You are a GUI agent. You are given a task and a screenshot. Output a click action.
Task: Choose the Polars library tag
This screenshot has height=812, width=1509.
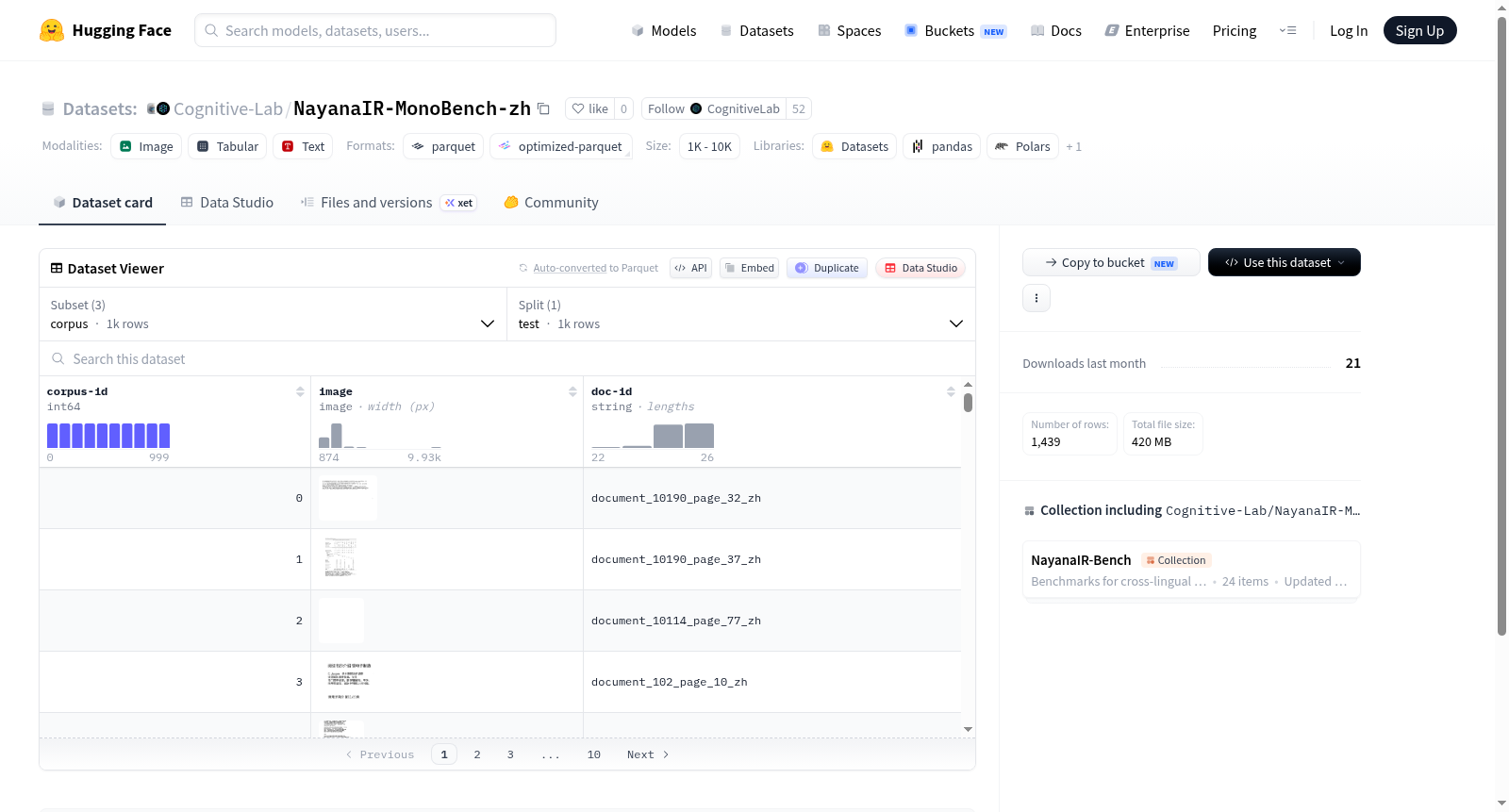(x=1022, y=146)
